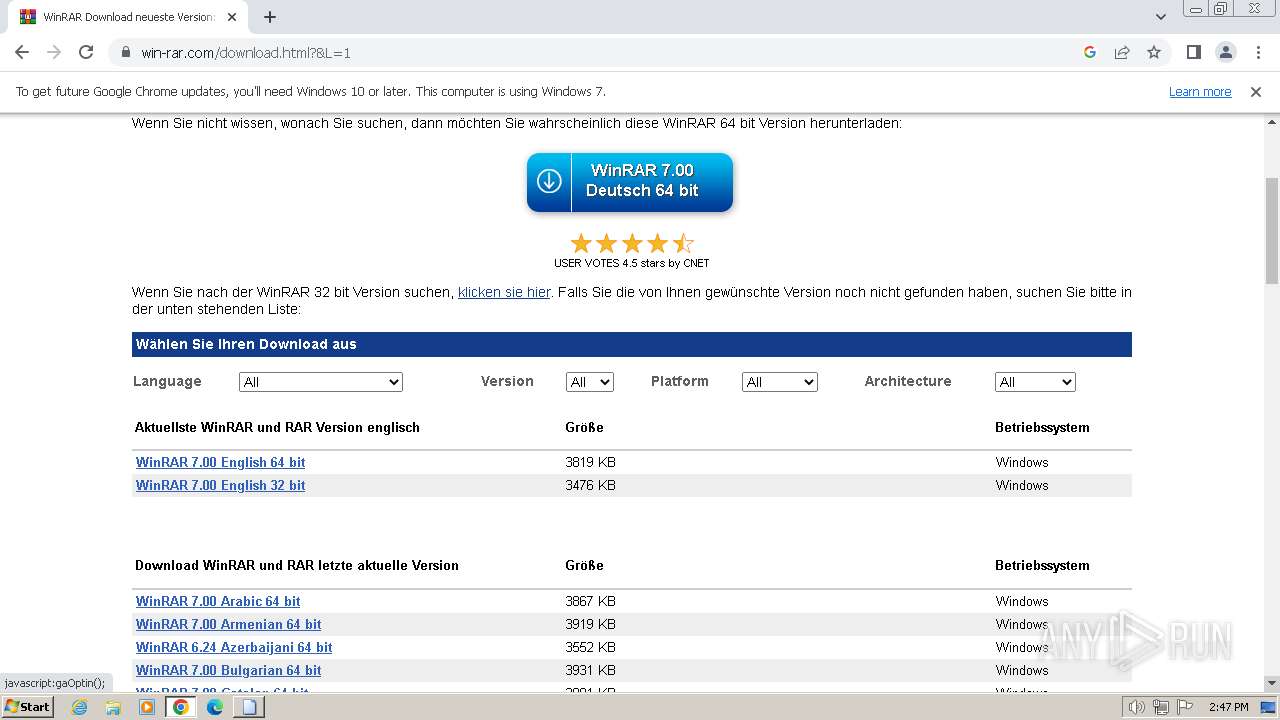
Task: Open the Version dropdown filter
Action: click(590, 382)
